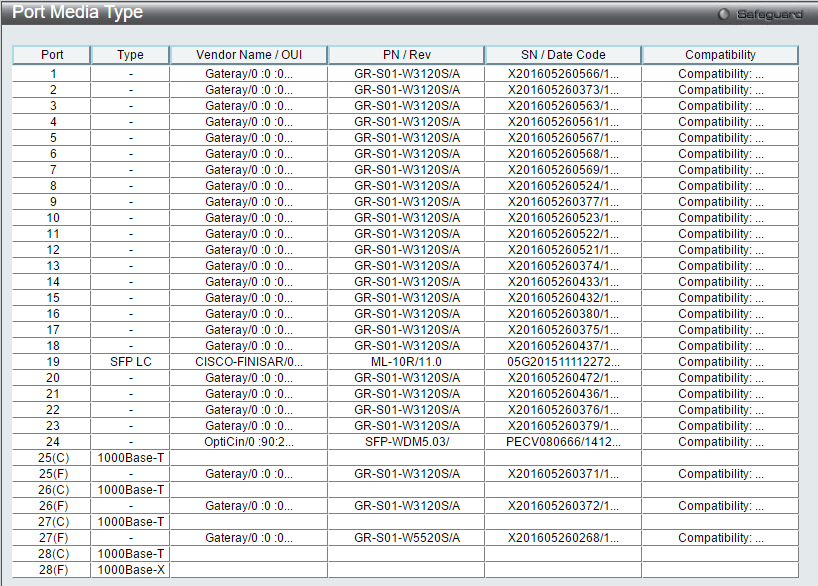The image size is (818, 586).
Task: Click the Port Media Type title
Action: coord(77,12)
